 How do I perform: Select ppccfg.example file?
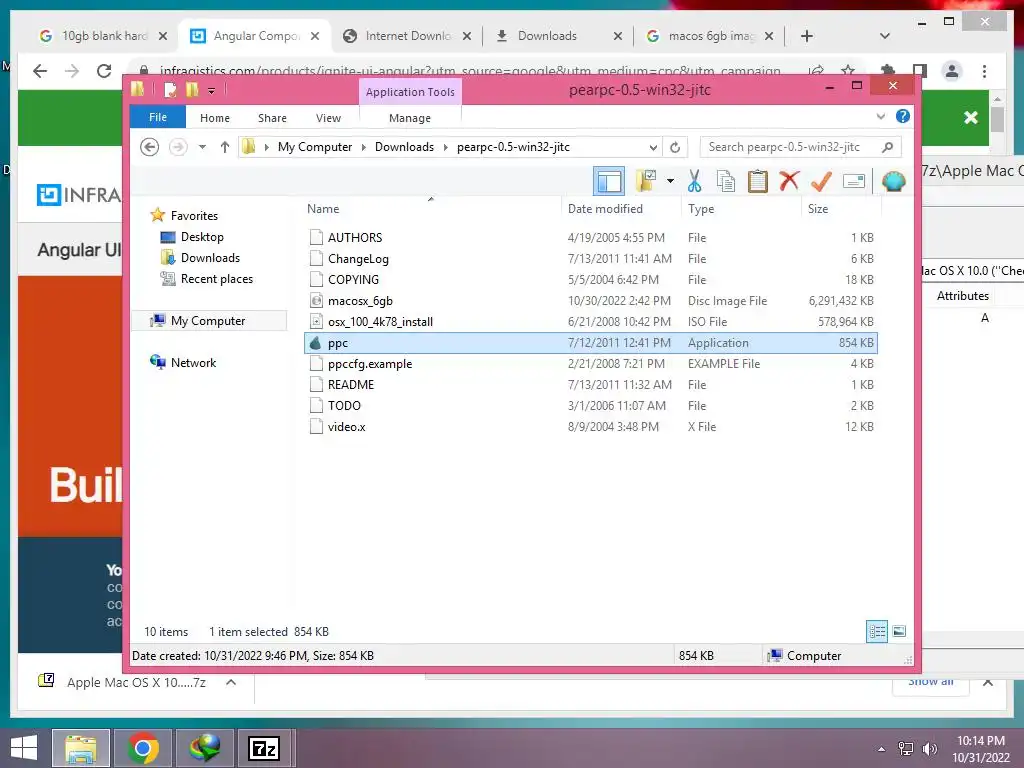(x=590, y=364)
